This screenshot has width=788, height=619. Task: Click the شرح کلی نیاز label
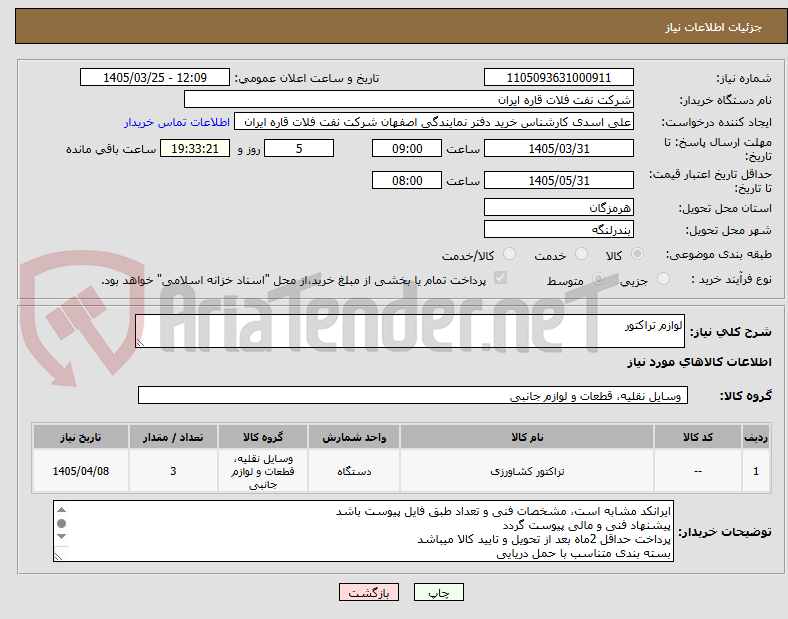730,332
